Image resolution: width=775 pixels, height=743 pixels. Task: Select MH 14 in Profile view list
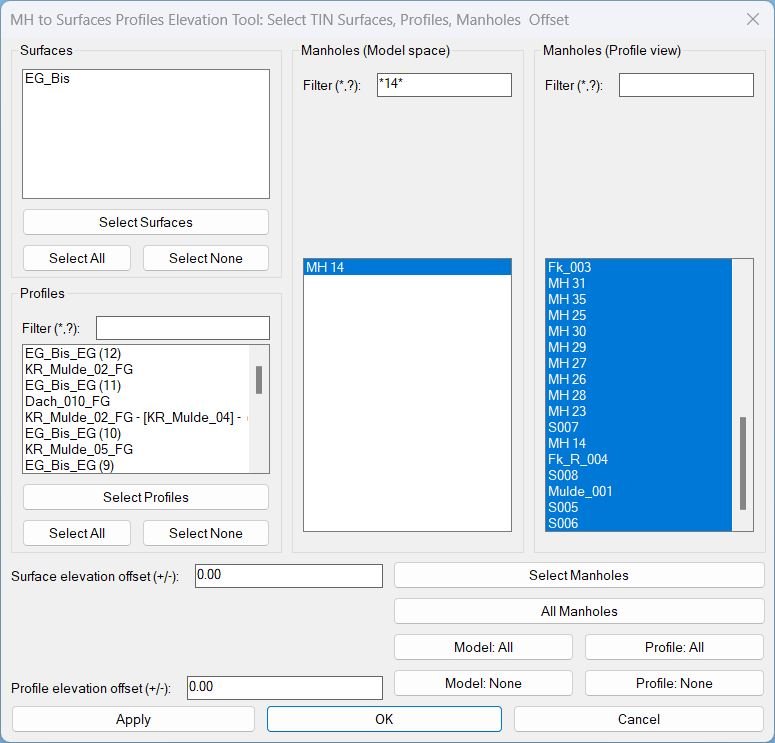click(639, 443)
